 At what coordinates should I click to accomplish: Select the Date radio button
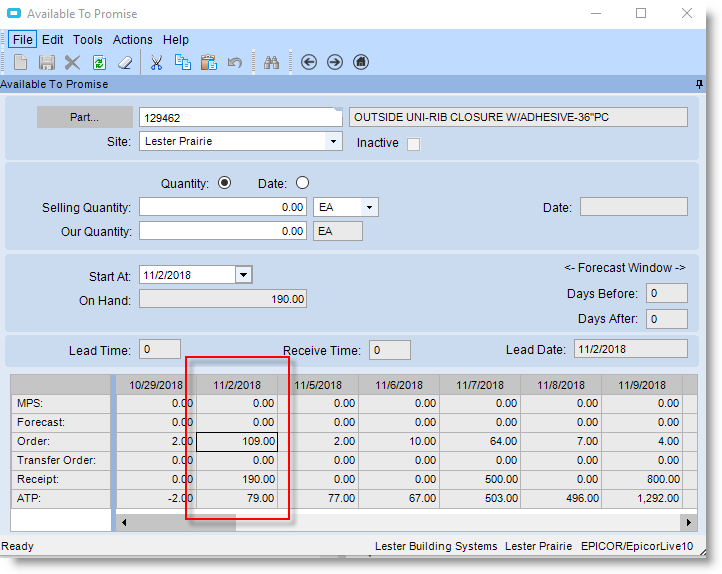point(302,183)
